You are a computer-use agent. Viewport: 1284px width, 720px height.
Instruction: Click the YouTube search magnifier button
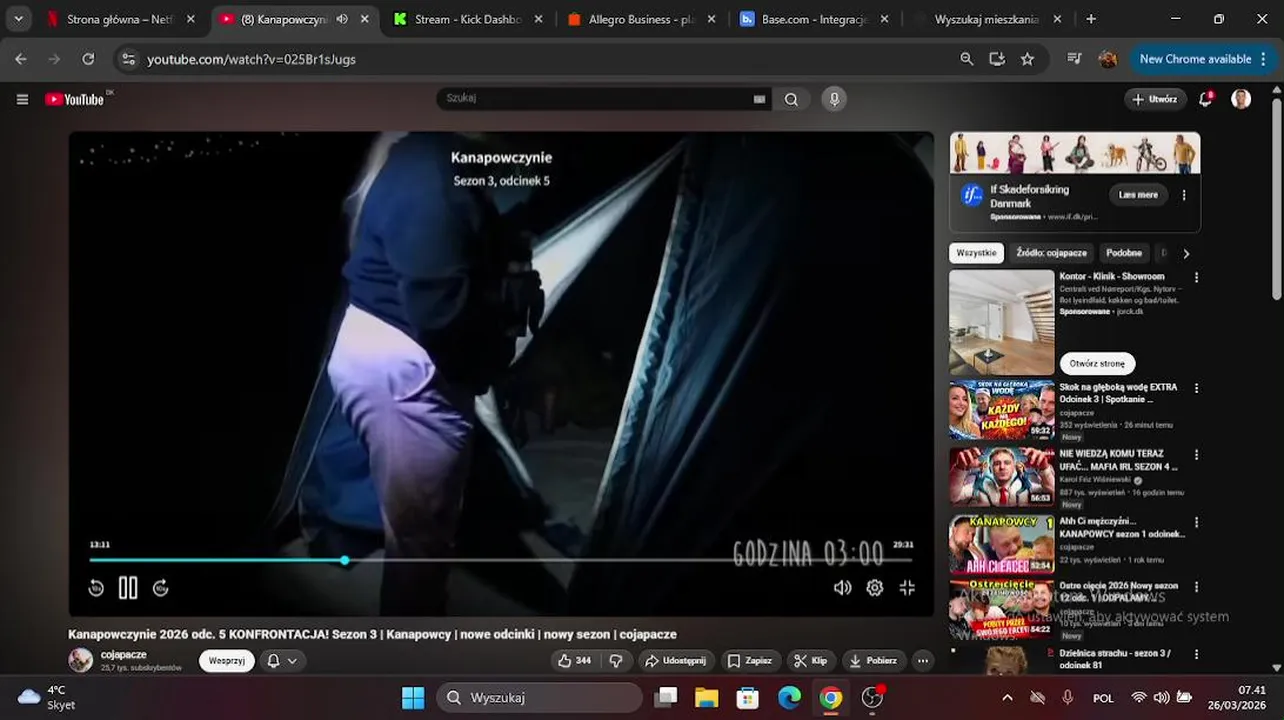coord(791,99)
